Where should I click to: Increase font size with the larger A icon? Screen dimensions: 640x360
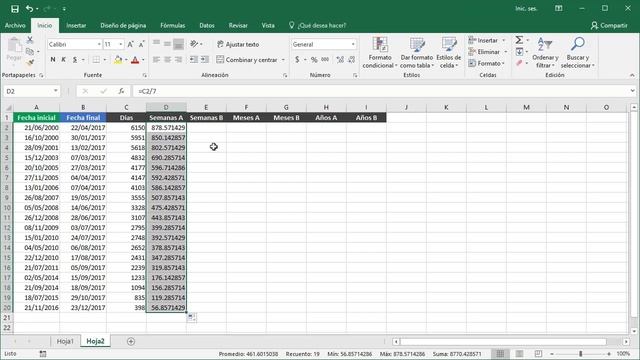tap(131, 44)
